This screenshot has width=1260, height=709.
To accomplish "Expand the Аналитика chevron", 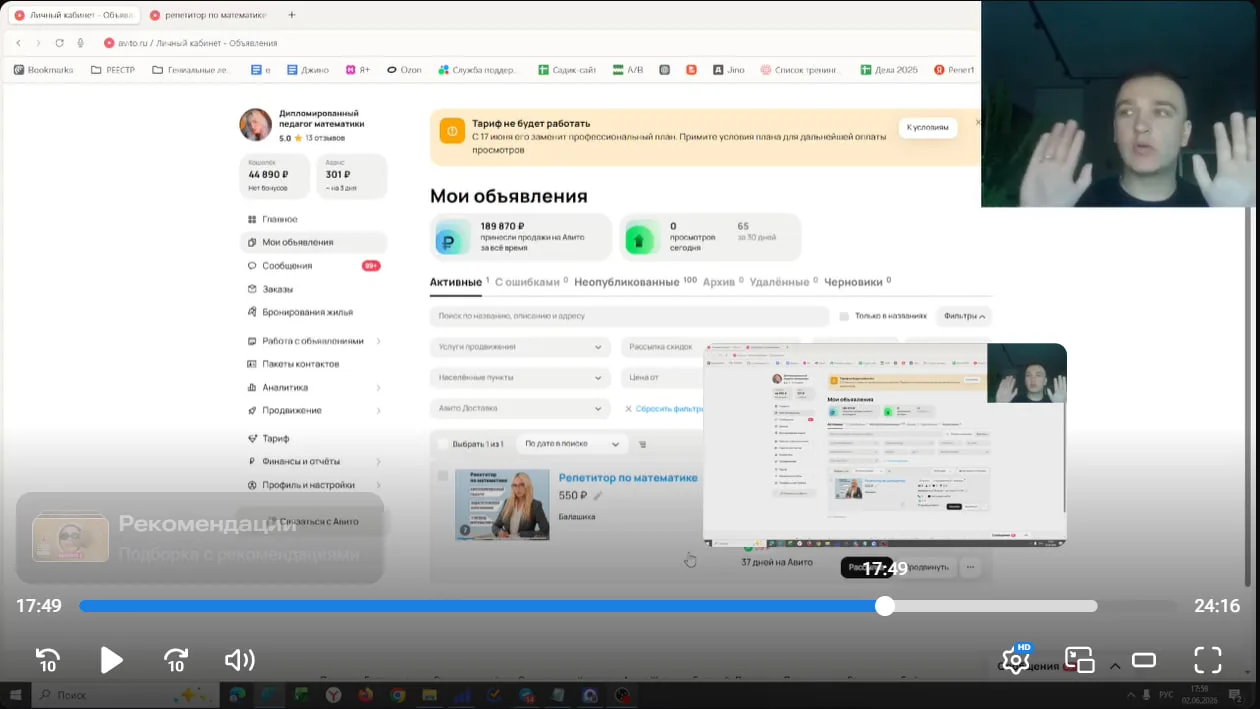I will tap(379, 387).
